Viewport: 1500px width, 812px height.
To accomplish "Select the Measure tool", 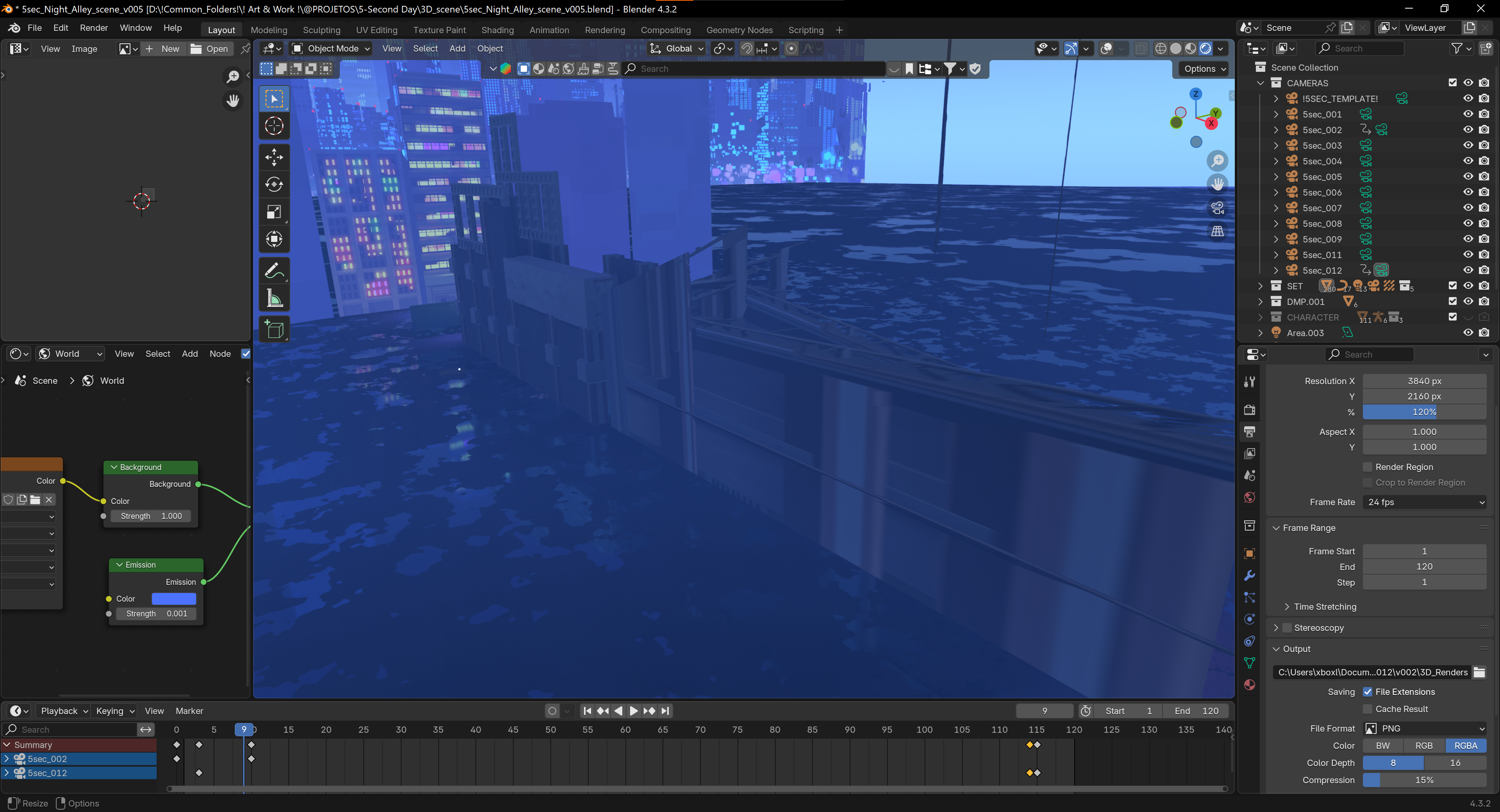I will tap(274, 298).
